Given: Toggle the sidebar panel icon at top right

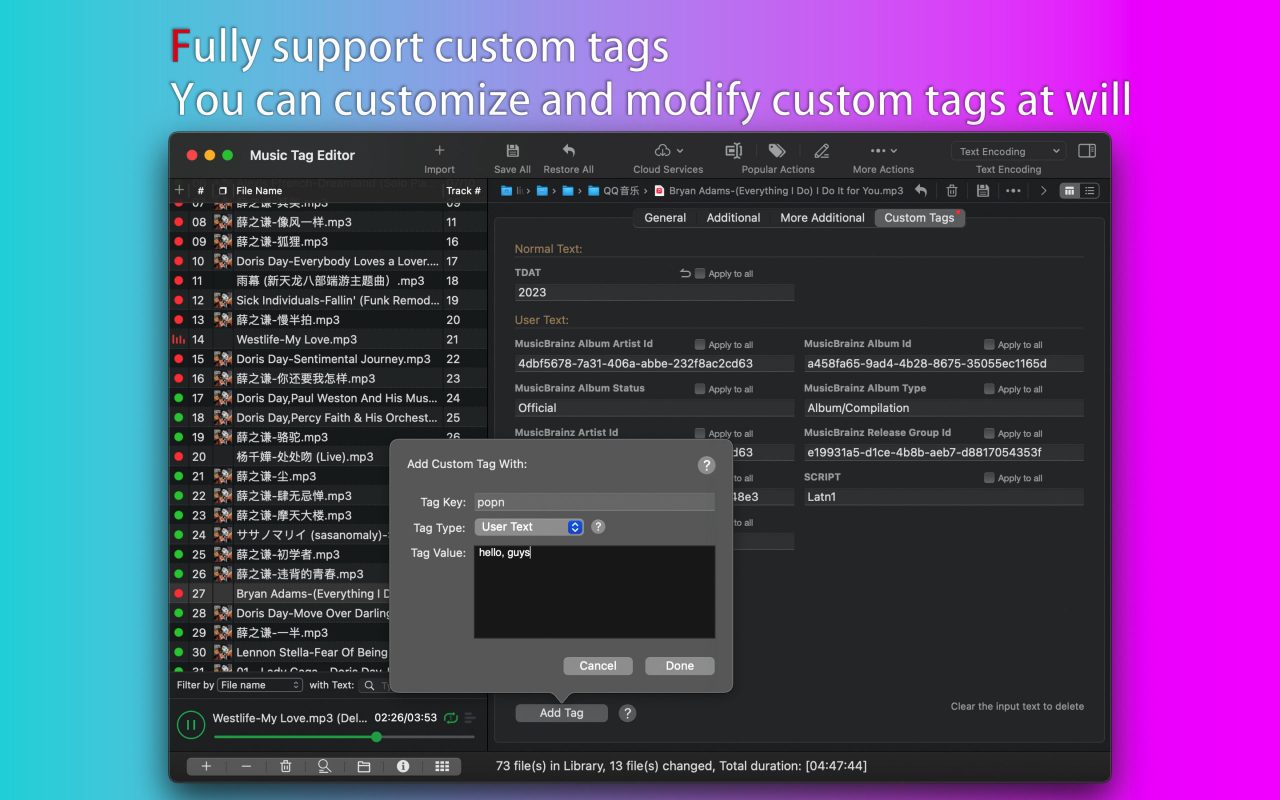Looking at the screenshot, I should tap(1087, 151).
